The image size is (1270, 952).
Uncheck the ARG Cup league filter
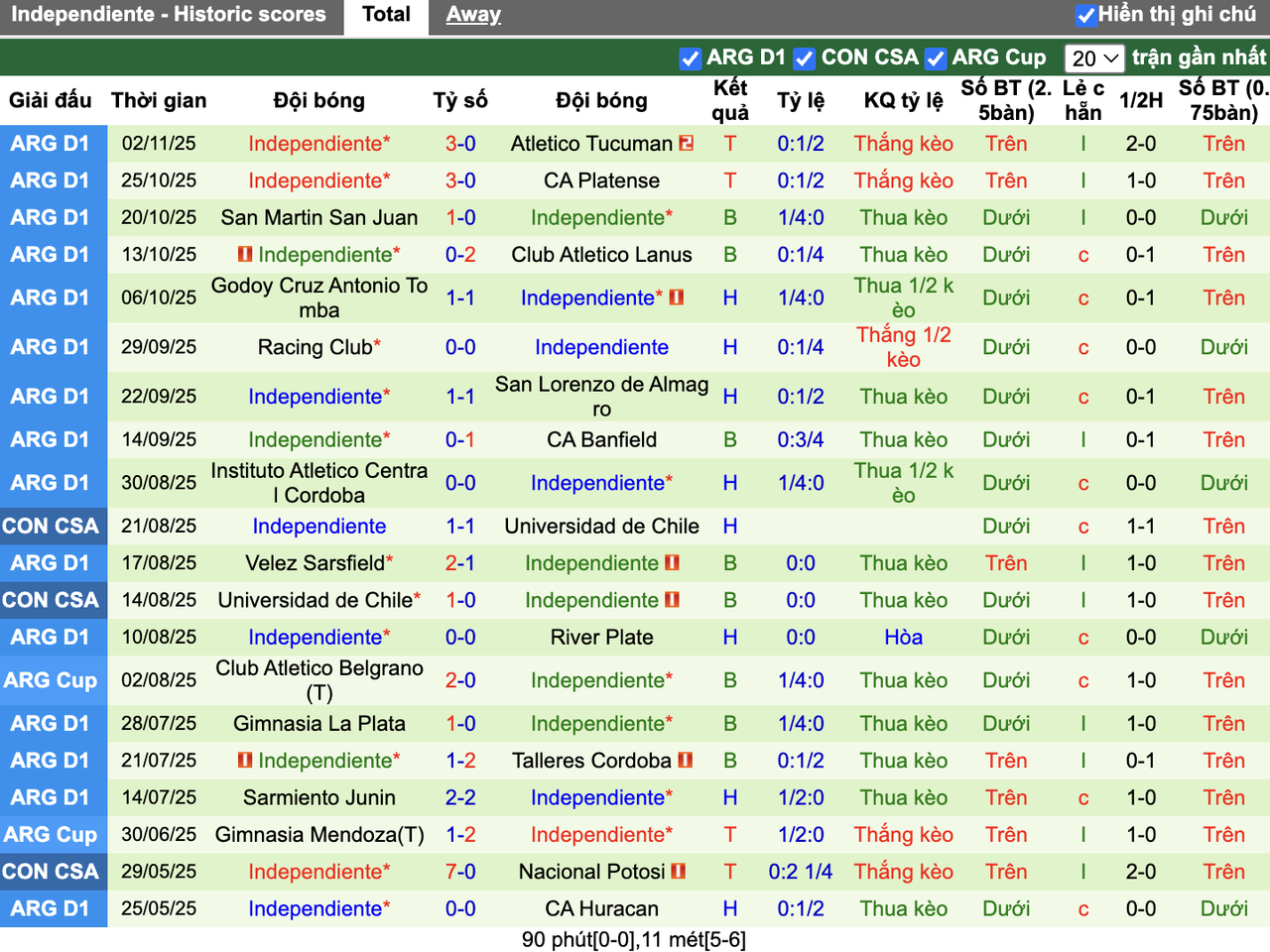pos(935,59)
